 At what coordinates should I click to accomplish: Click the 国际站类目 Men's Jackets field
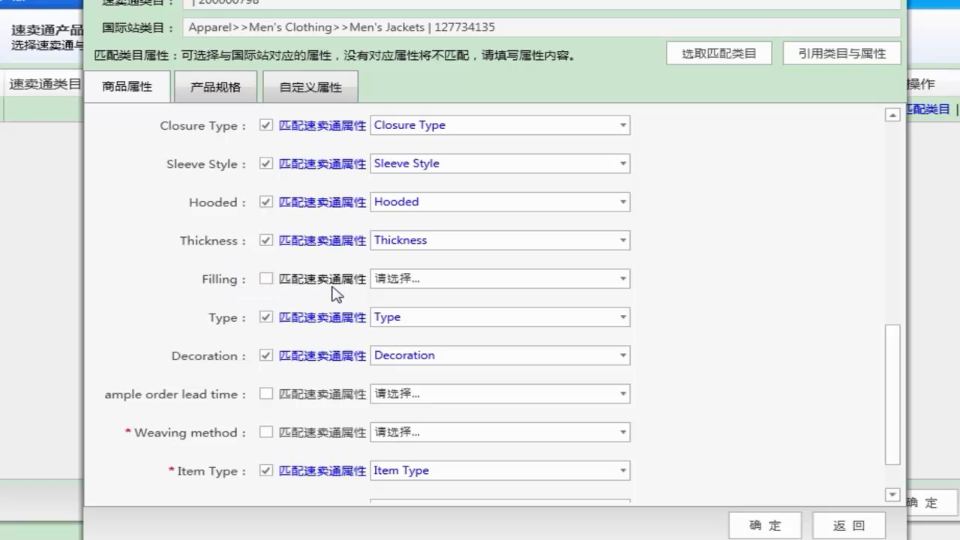(541, 27)
